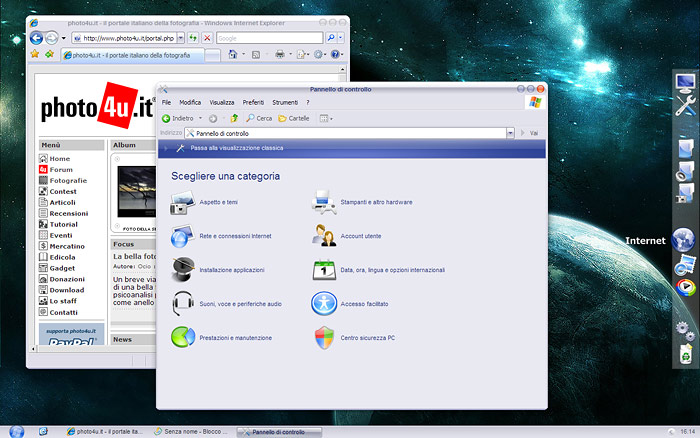700x438 pixels.
Task: Open the Strumenti menu
Action: coord(285,102)
